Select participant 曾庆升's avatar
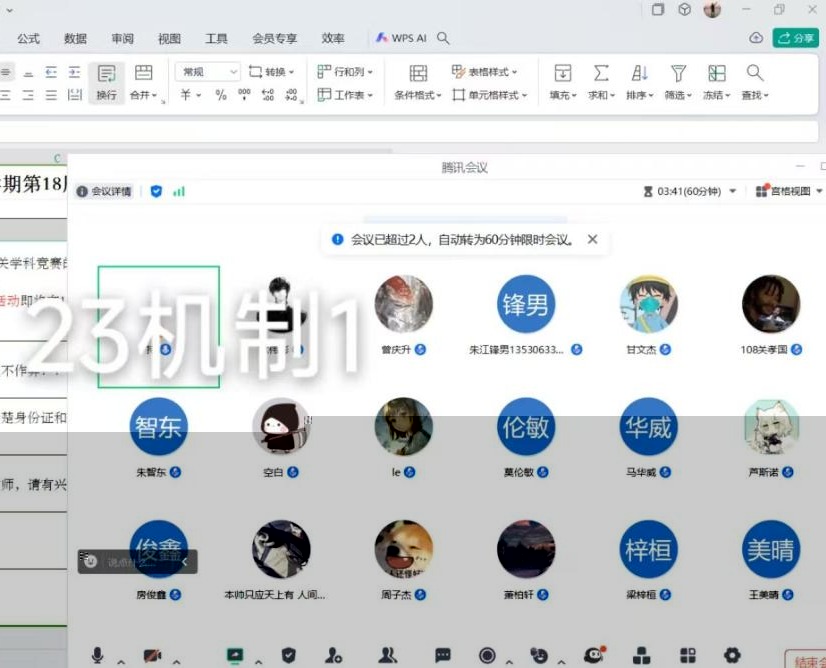The height and width of the screenshot is (668, 826). coord(404,304)
